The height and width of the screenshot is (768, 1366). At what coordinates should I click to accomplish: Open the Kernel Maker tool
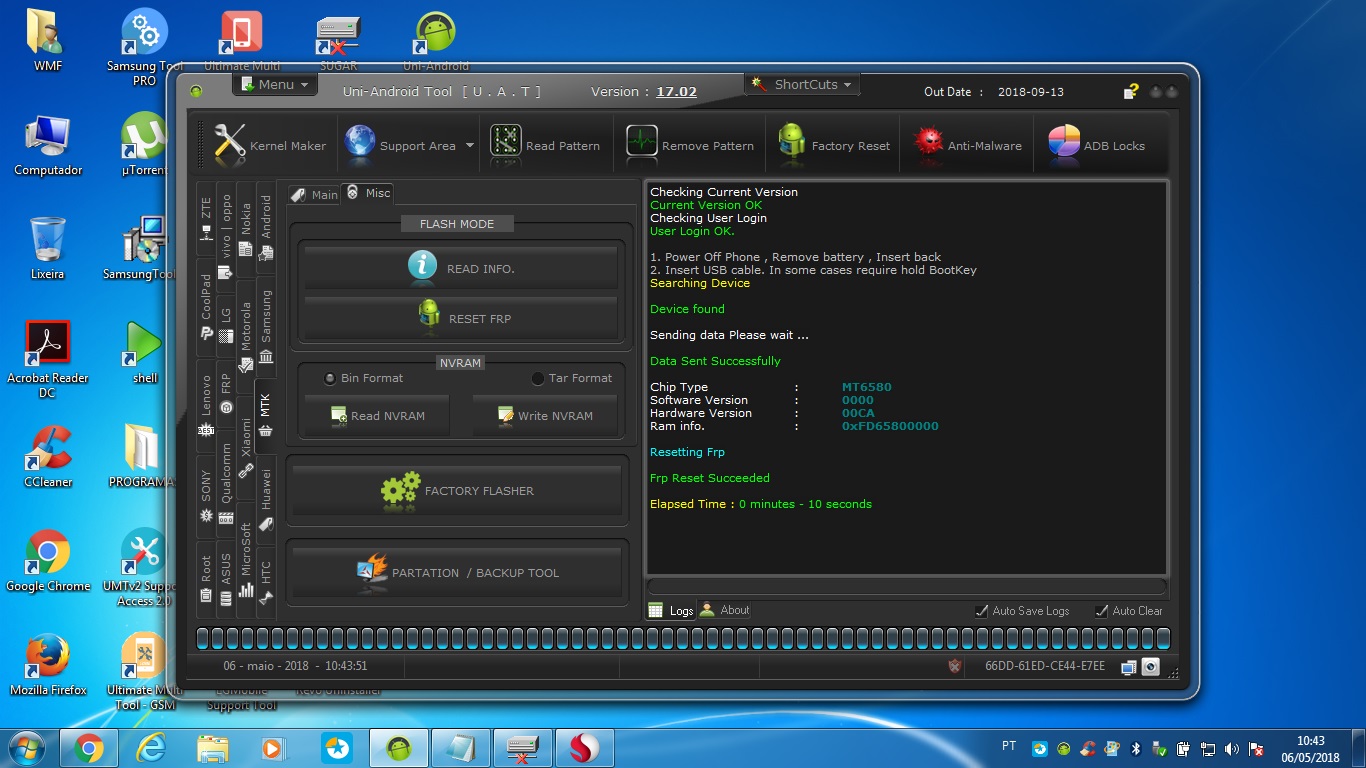(x=270, y=145)
